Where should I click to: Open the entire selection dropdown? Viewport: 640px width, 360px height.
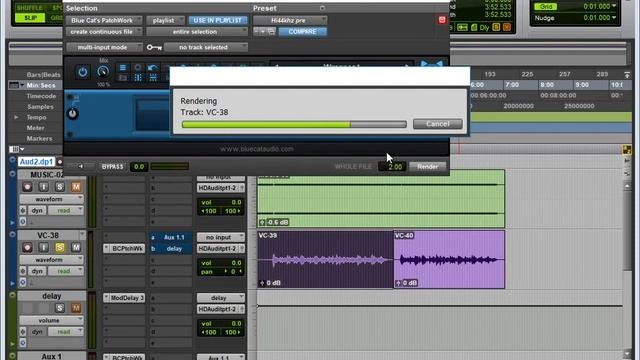(x=197, y=31)
